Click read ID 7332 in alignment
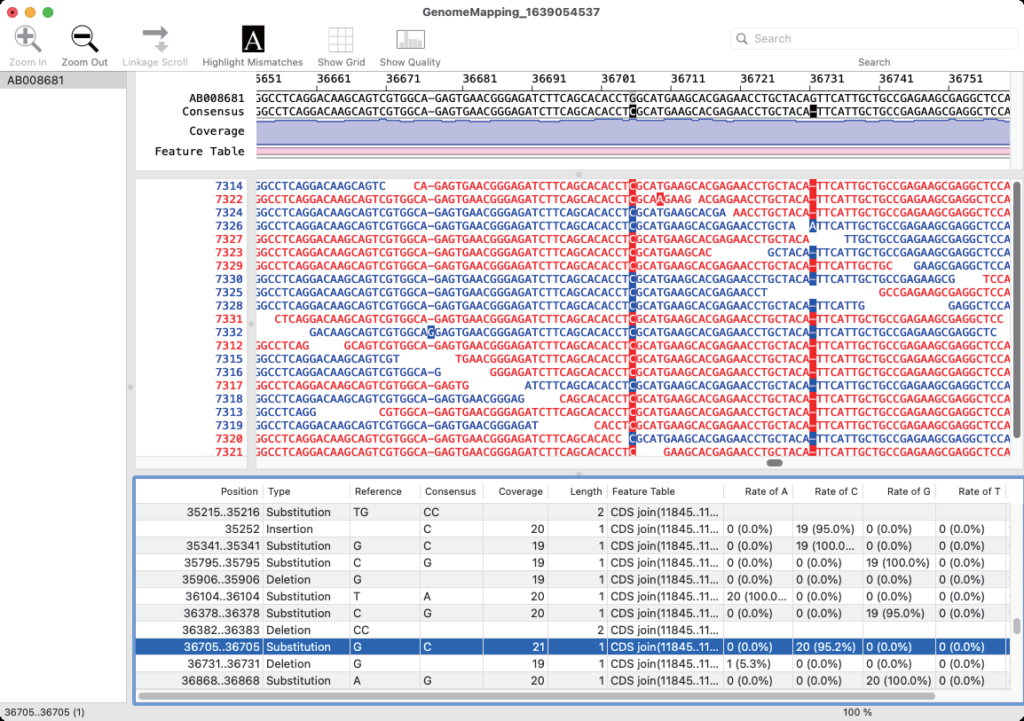This screenshot has height=721, width=1024. [229, 332]
